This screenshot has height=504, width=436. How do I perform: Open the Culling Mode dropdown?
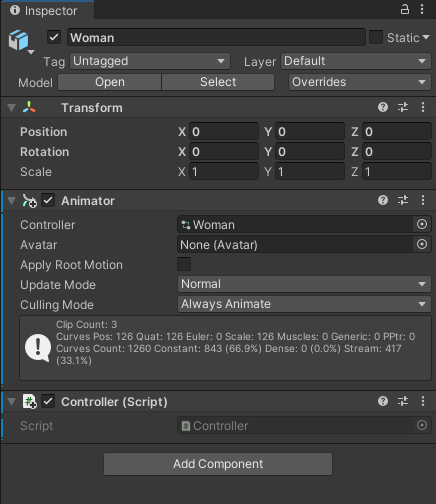pos(304,304)
